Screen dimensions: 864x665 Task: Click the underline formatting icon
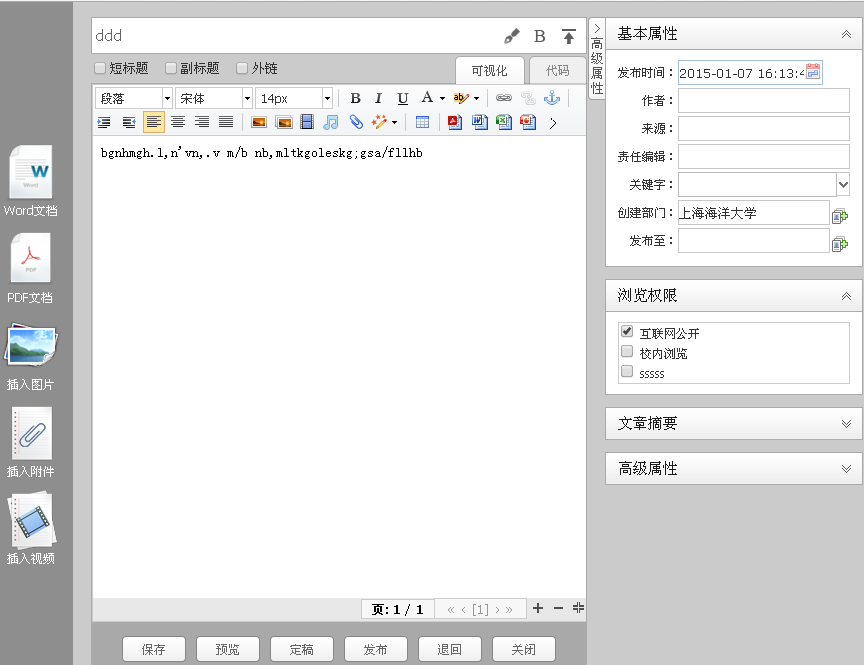point(403,98)
